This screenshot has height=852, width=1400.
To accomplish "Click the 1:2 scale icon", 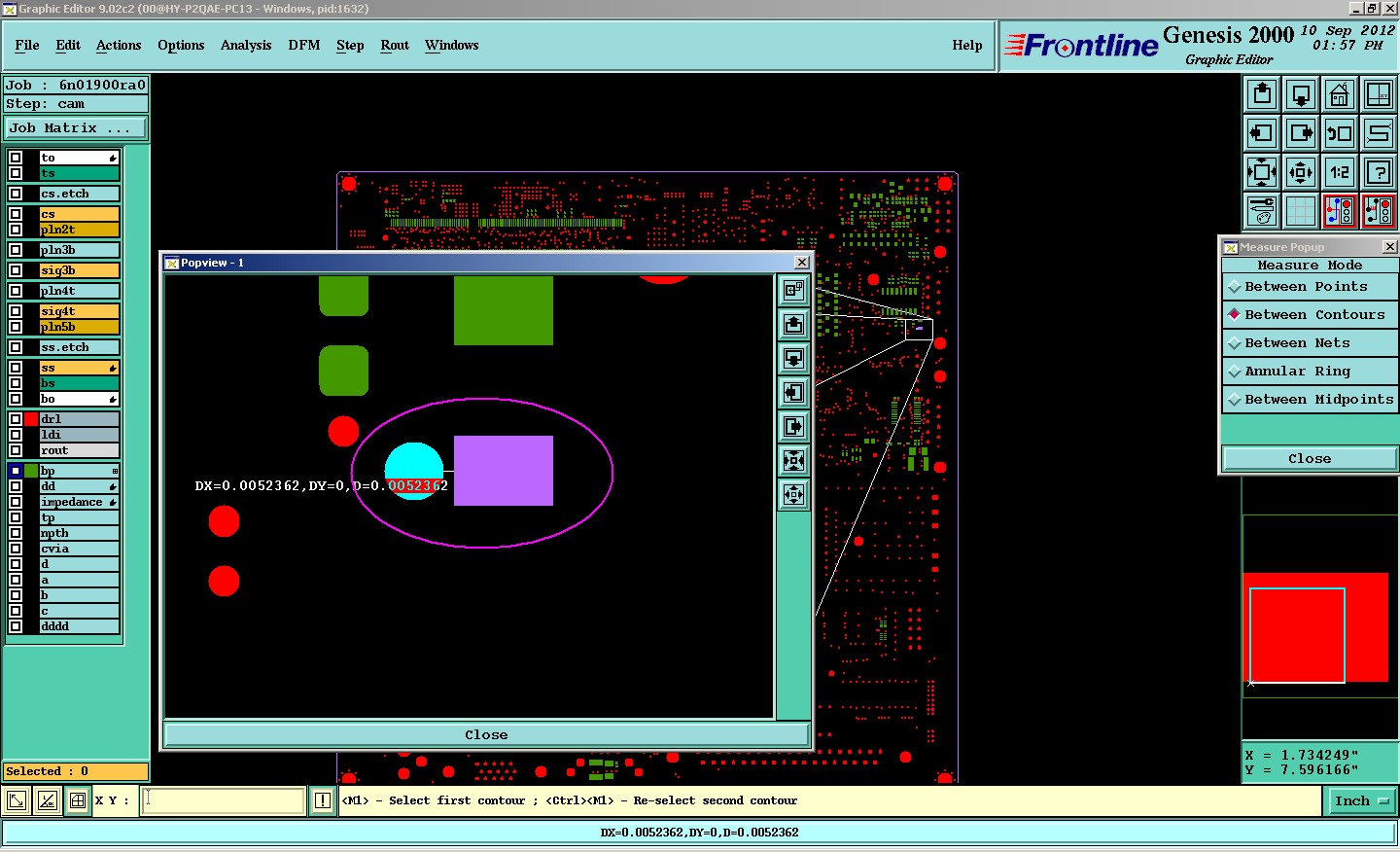I will (1340, 172).
